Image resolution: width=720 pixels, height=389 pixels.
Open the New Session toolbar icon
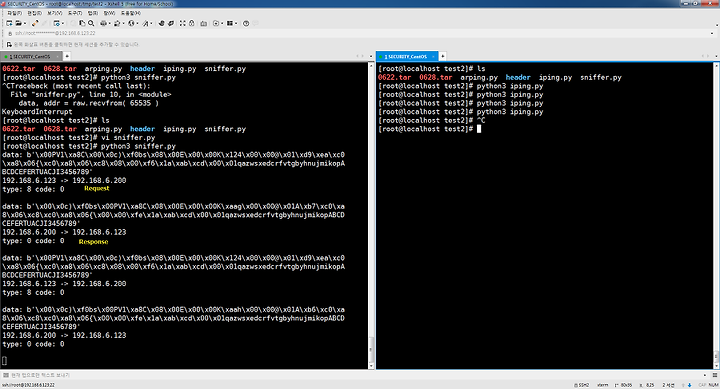click(x=9, y=23)
